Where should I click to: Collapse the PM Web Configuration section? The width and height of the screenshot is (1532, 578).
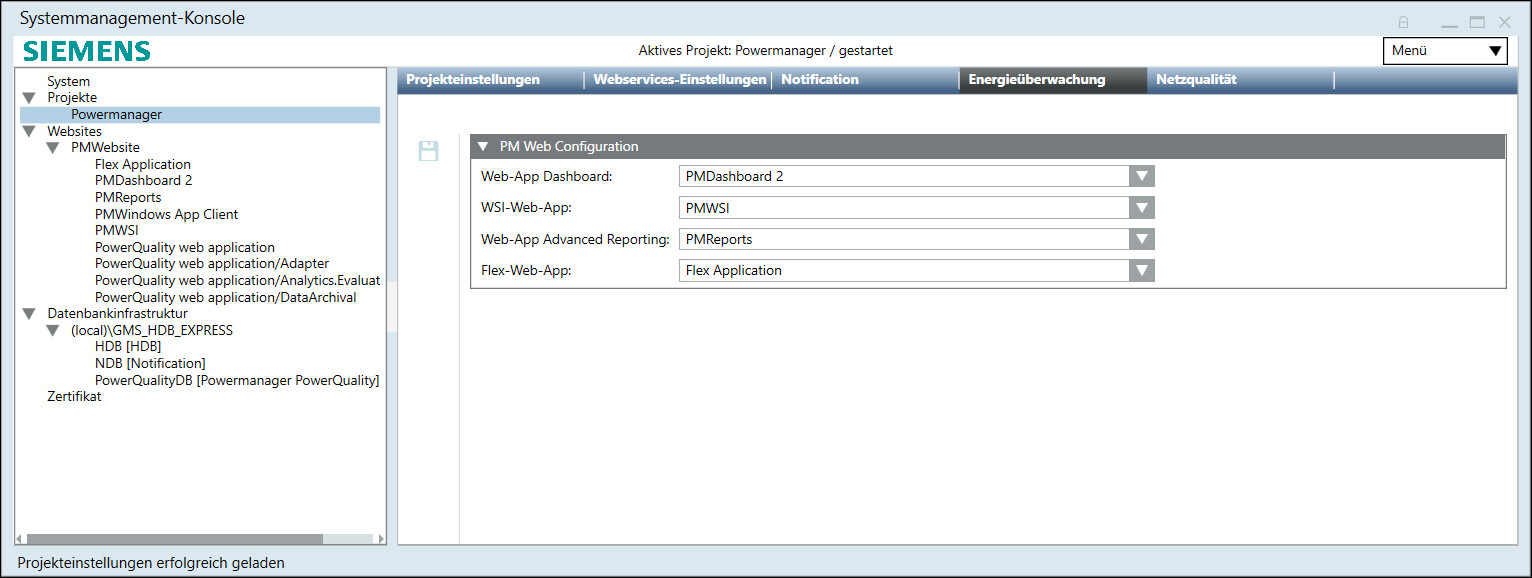pyautogui.click(x=483, y=146)
